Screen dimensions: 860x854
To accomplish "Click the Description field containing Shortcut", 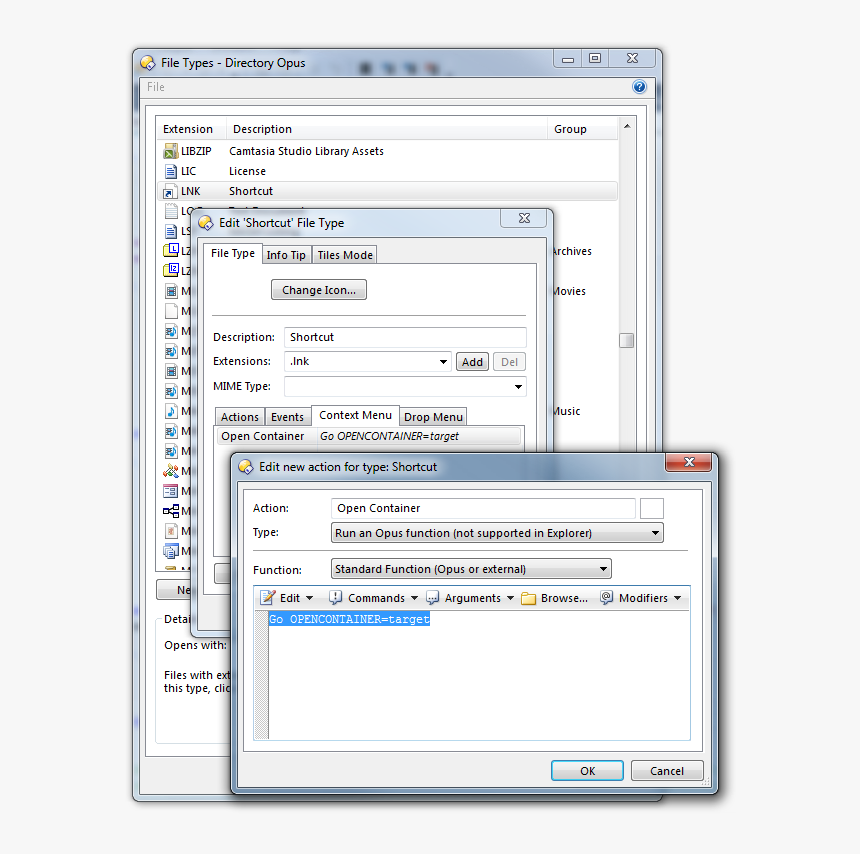I will 405,337.
